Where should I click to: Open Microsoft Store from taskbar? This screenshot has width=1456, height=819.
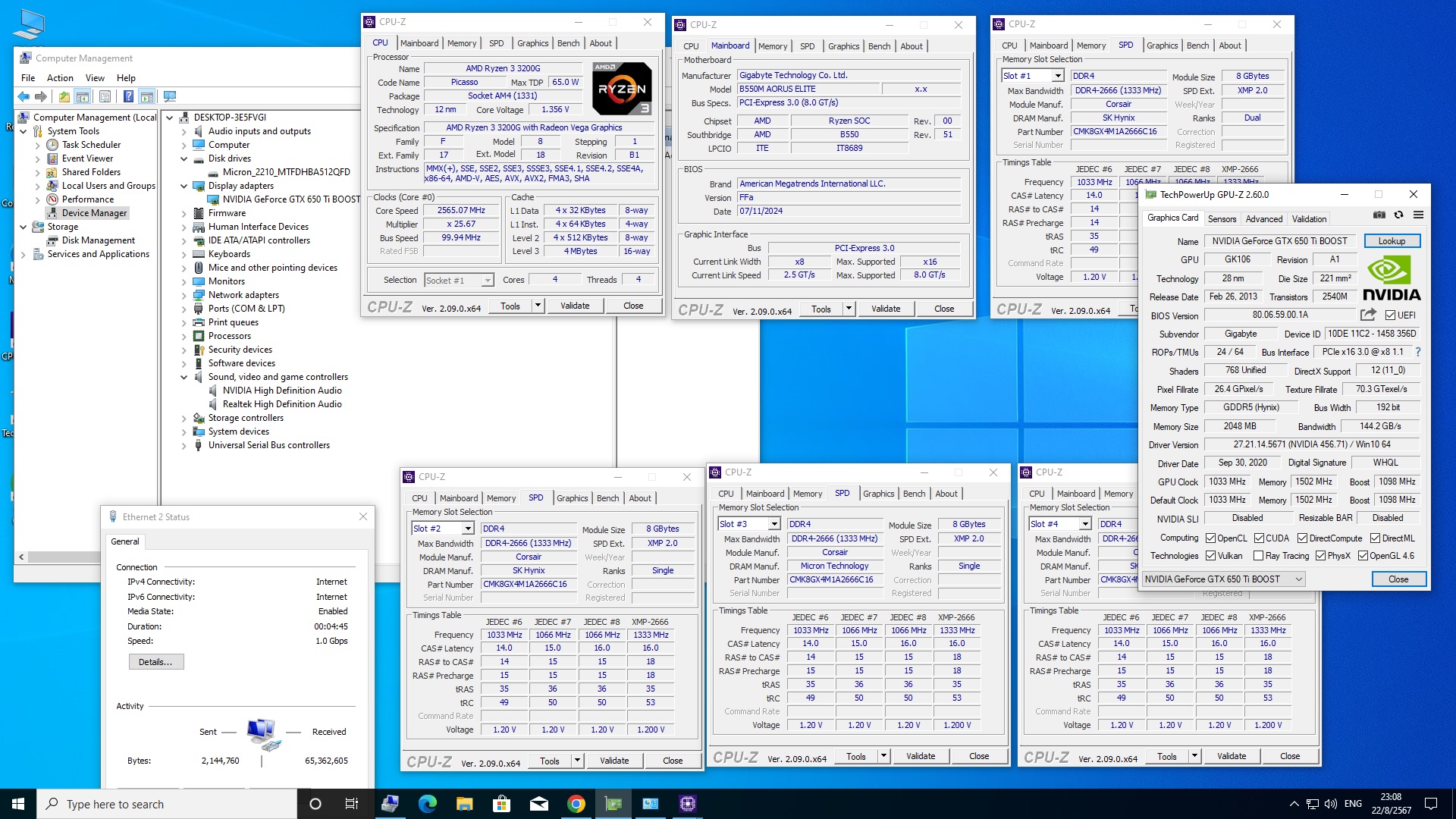click(501, 804)
